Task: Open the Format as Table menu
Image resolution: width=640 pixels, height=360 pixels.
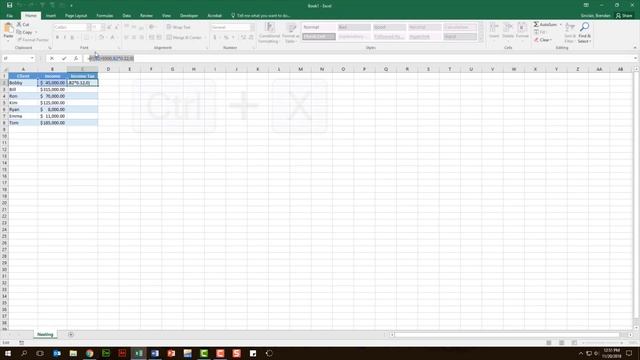Action: 291,33
